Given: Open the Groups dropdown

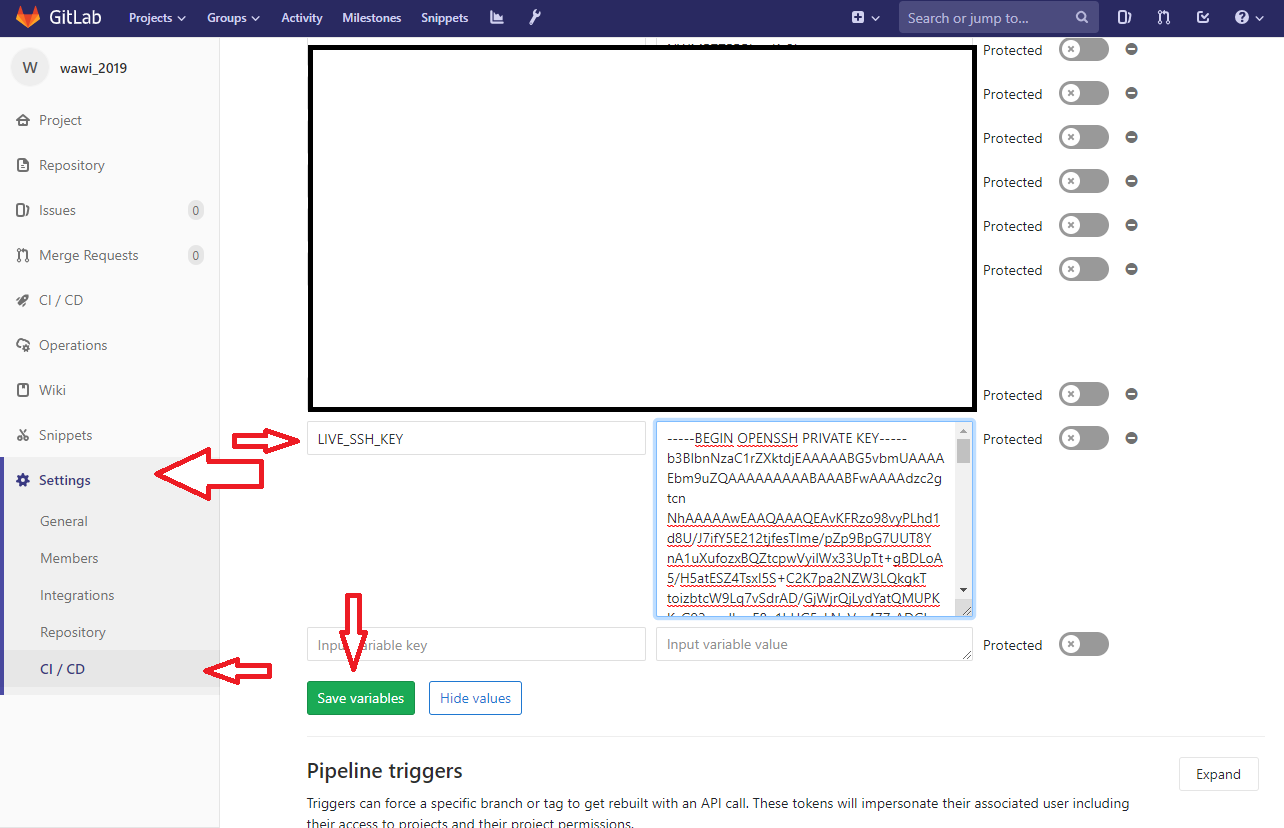Looking at the screenshot, I should click(x=232, y=17).
